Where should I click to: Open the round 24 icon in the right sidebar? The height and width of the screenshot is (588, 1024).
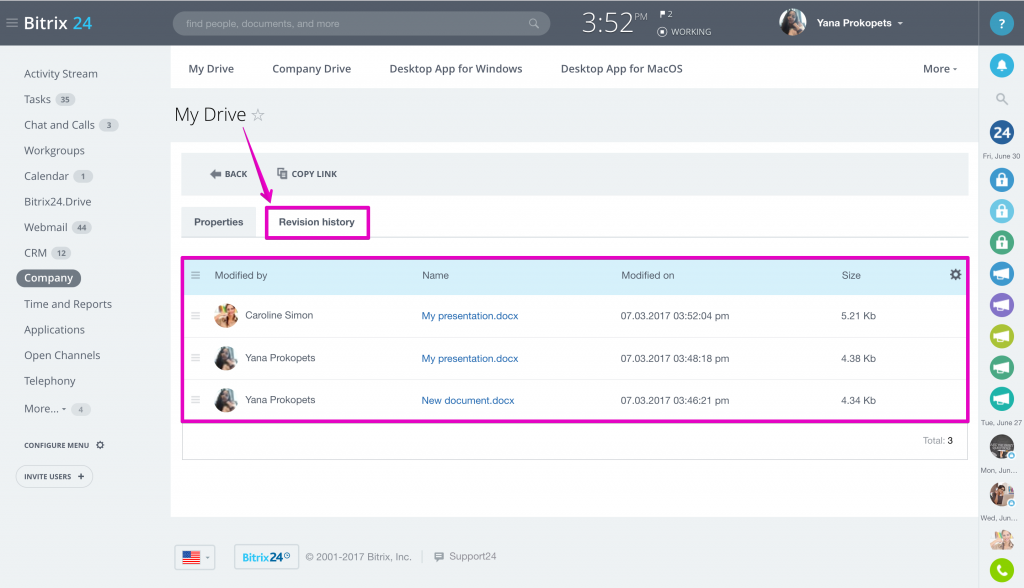pyautogui.click(x=1001, y=133)
